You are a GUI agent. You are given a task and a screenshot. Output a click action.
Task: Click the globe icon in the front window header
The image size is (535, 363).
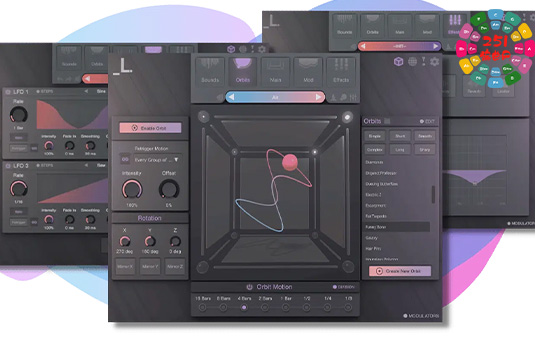pos(412,62)
